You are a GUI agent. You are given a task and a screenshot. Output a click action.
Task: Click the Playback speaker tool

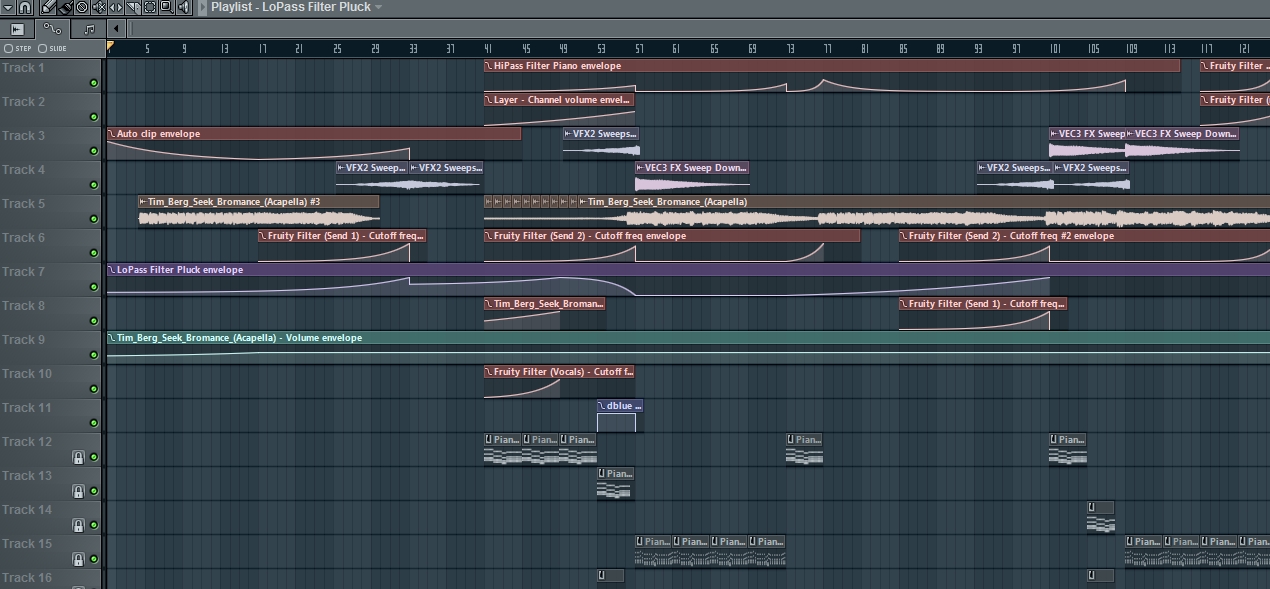[183, 7]
